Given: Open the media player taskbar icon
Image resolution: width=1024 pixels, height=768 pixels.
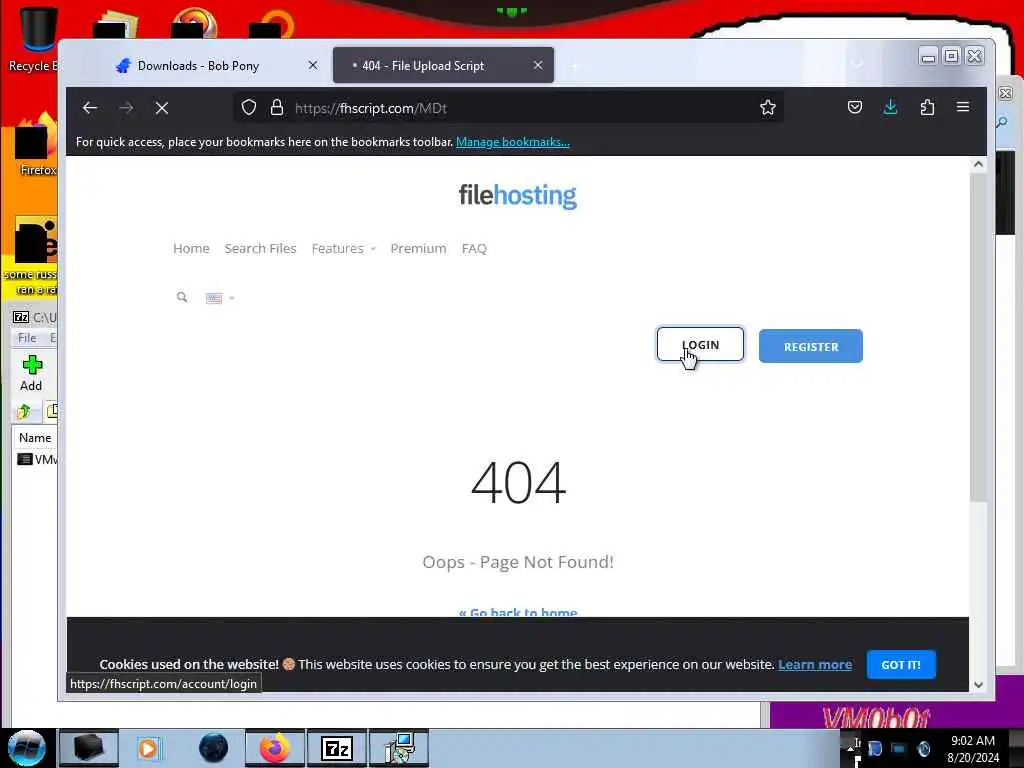Looking at the screenshot, I should click(x=148, y=748).
